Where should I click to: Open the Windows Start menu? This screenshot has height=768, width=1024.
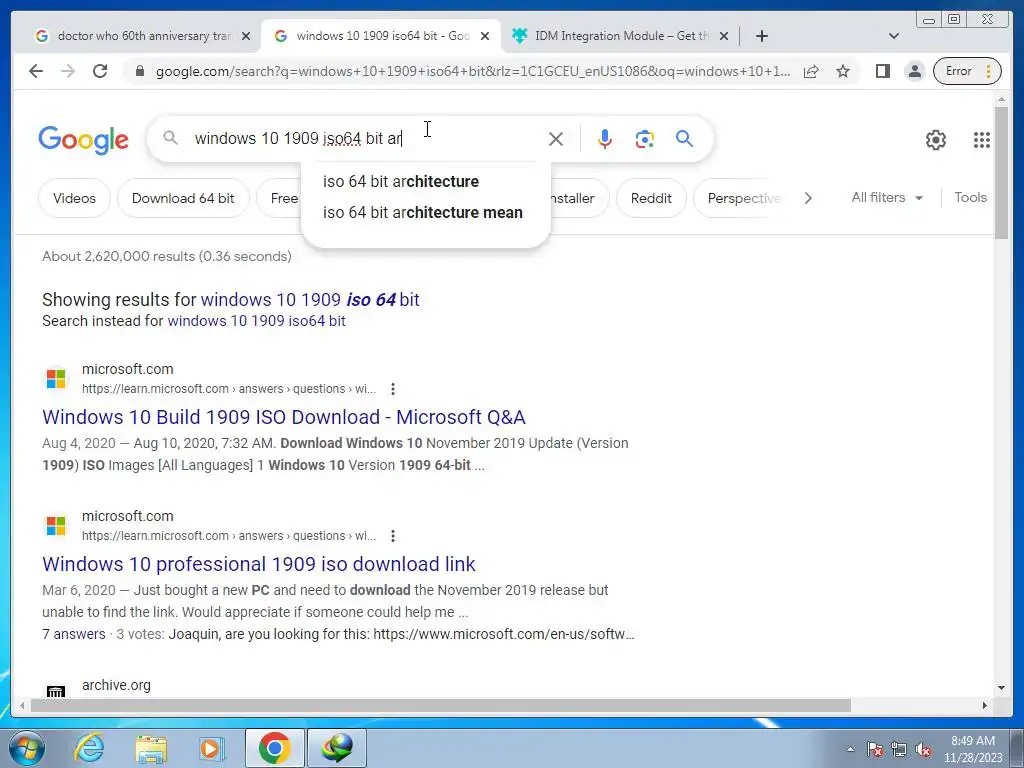click(x=27, y=748)
